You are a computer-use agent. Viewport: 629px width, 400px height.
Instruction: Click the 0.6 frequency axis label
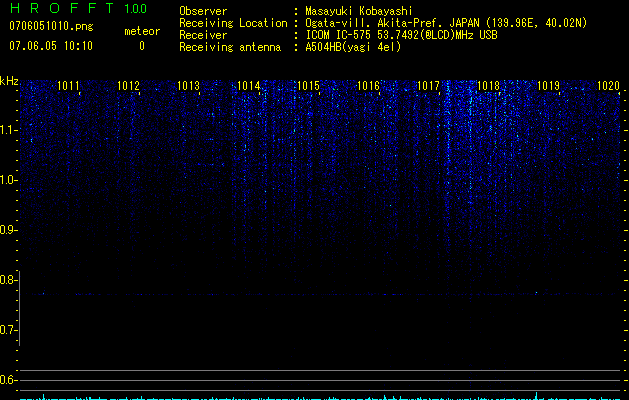(7, 380)
